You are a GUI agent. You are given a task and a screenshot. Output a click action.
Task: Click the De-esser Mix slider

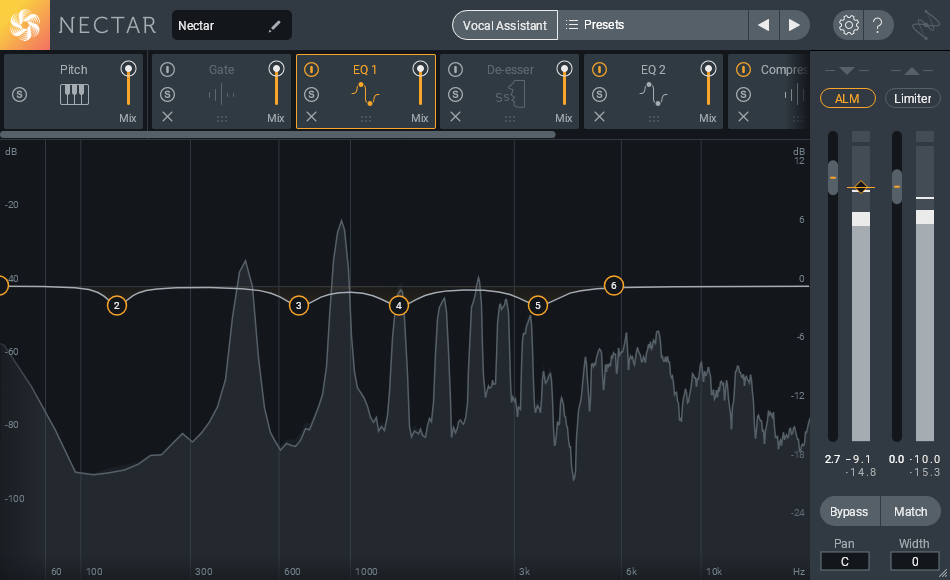pyautogui.click(x=564, y=84)
